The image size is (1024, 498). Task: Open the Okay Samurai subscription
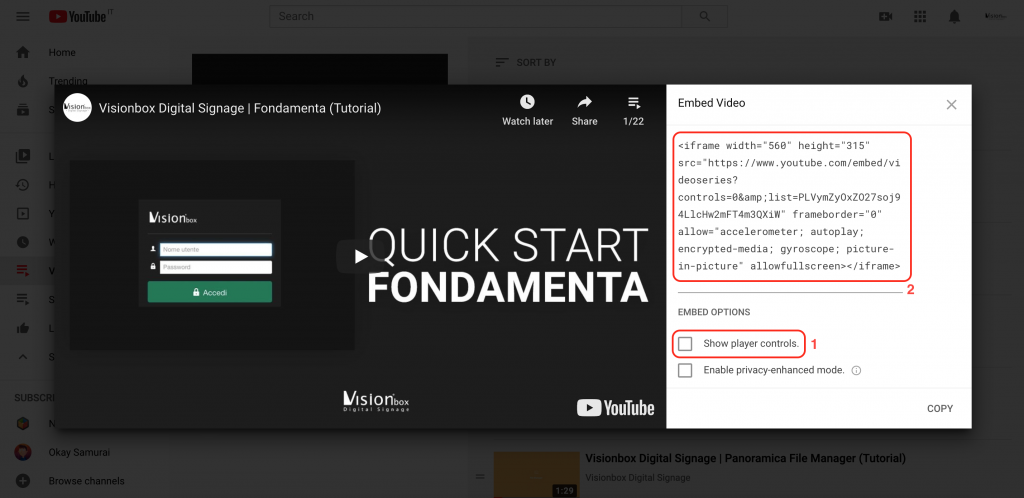81,452
